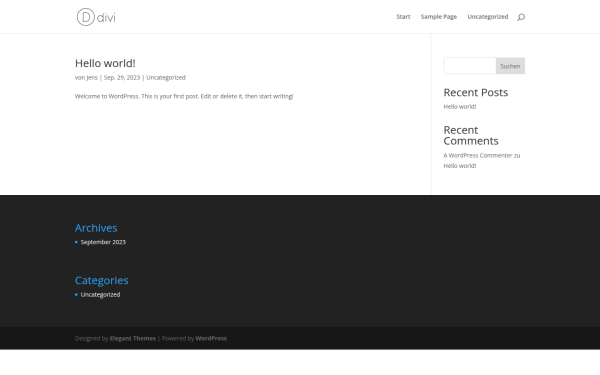Open the September 2023 archive link
Screen dimensions: 600x375
click(103, 242)
